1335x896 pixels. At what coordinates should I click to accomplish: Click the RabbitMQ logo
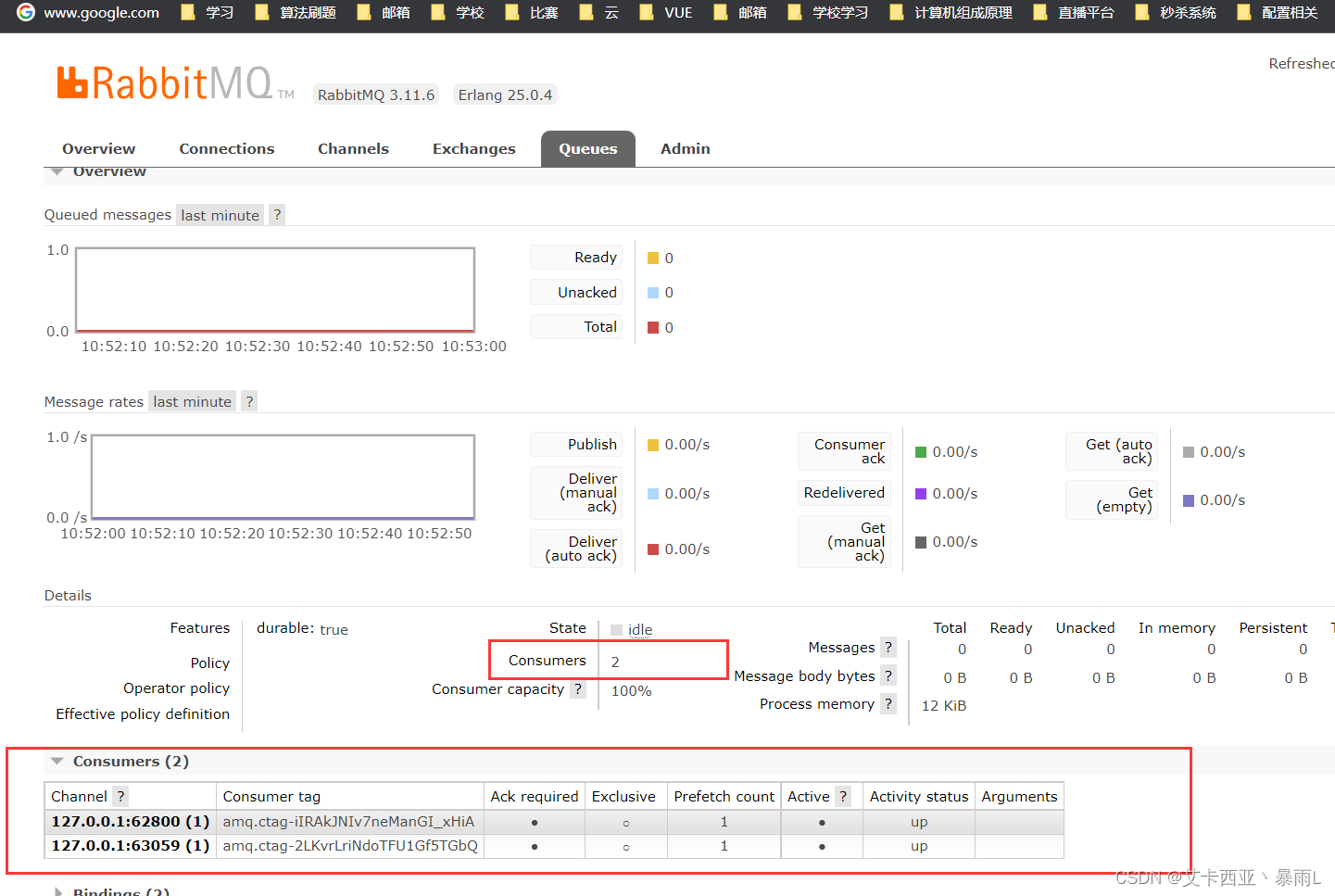pos(174,83)
